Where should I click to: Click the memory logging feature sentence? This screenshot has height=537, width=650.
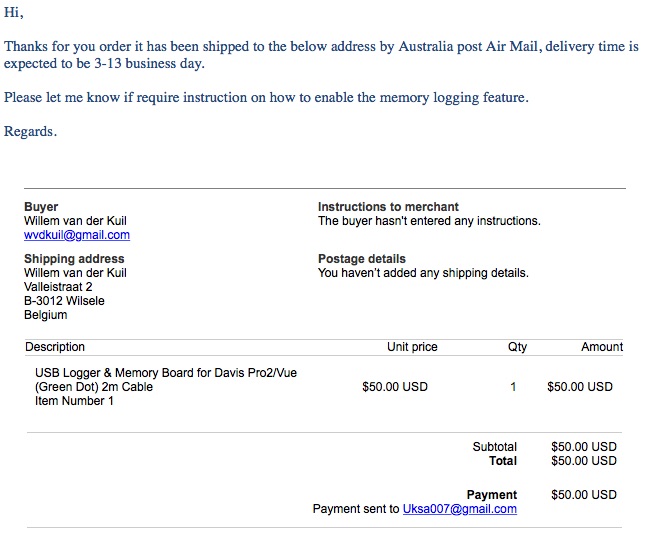coord(265,98)
